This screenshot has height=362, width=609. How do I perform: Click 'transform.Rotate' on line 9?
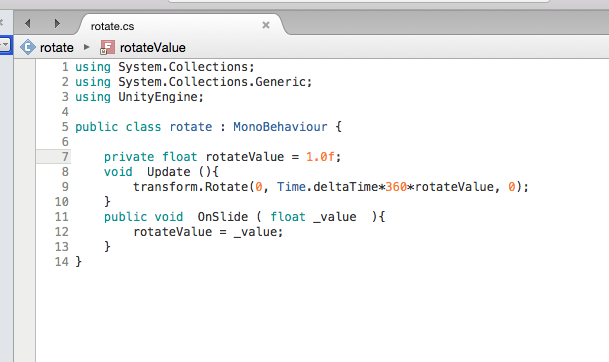pyautogui.click(x=190, y=187)
